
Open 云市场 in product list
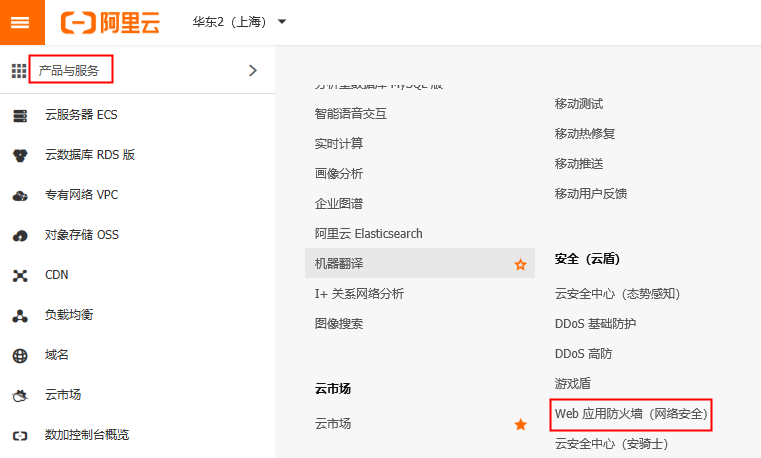tap(333, 424)
